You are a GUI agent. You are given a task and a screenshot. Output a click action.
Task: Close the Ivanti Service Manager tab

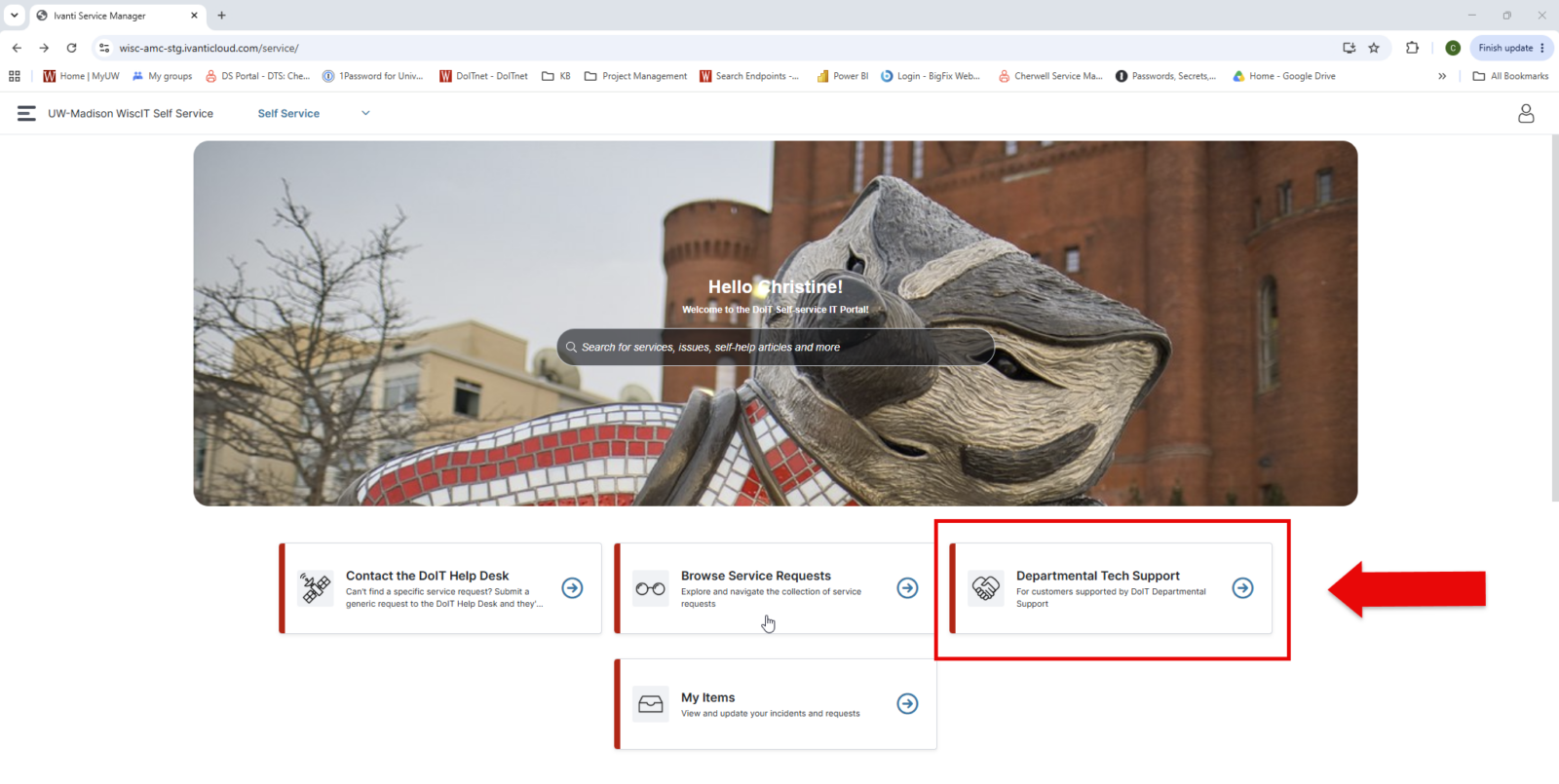tap(194, 16)
